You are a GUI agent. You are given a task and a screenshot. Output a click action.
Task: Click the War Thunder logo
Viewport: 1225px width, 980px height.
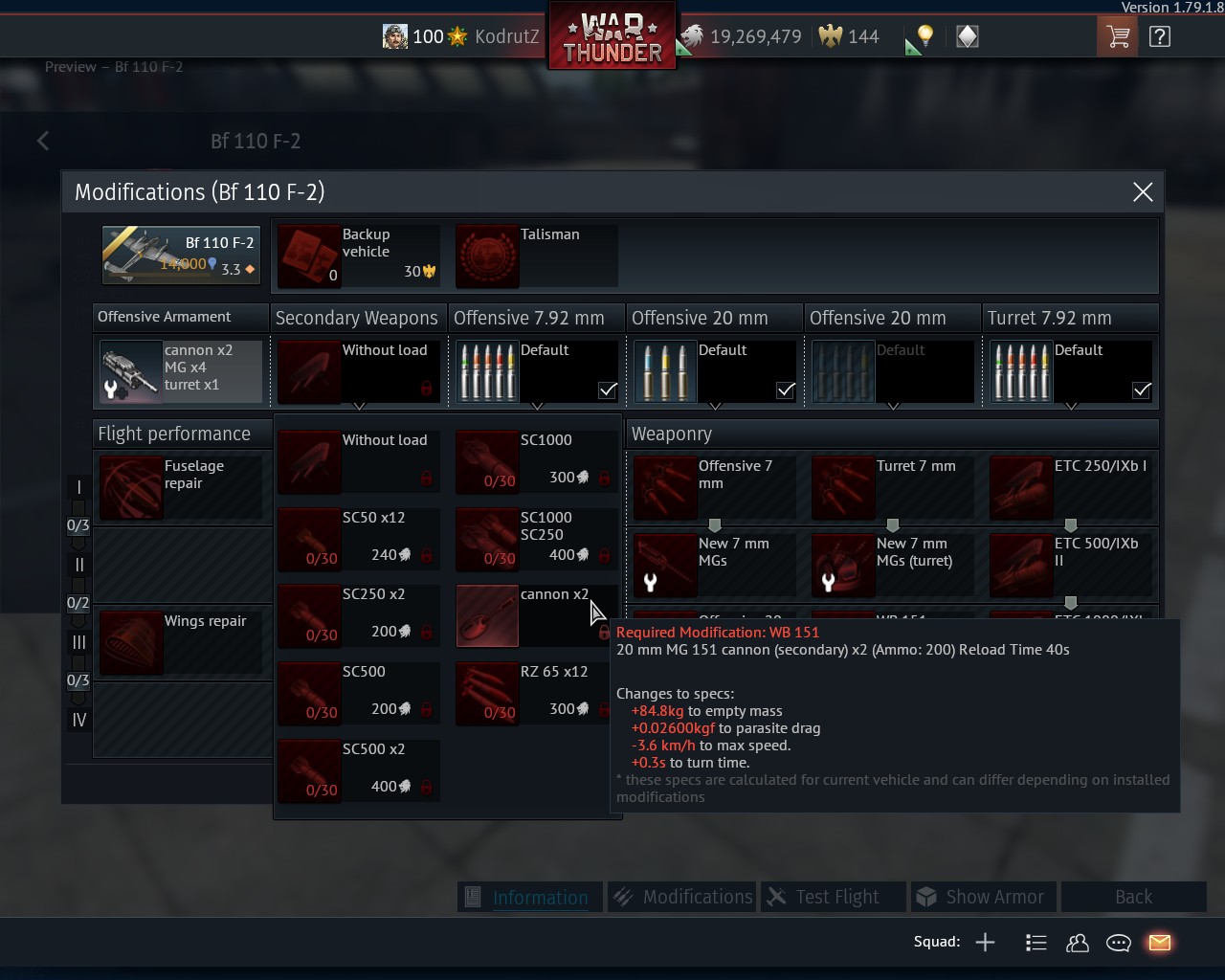click(612, 36)
